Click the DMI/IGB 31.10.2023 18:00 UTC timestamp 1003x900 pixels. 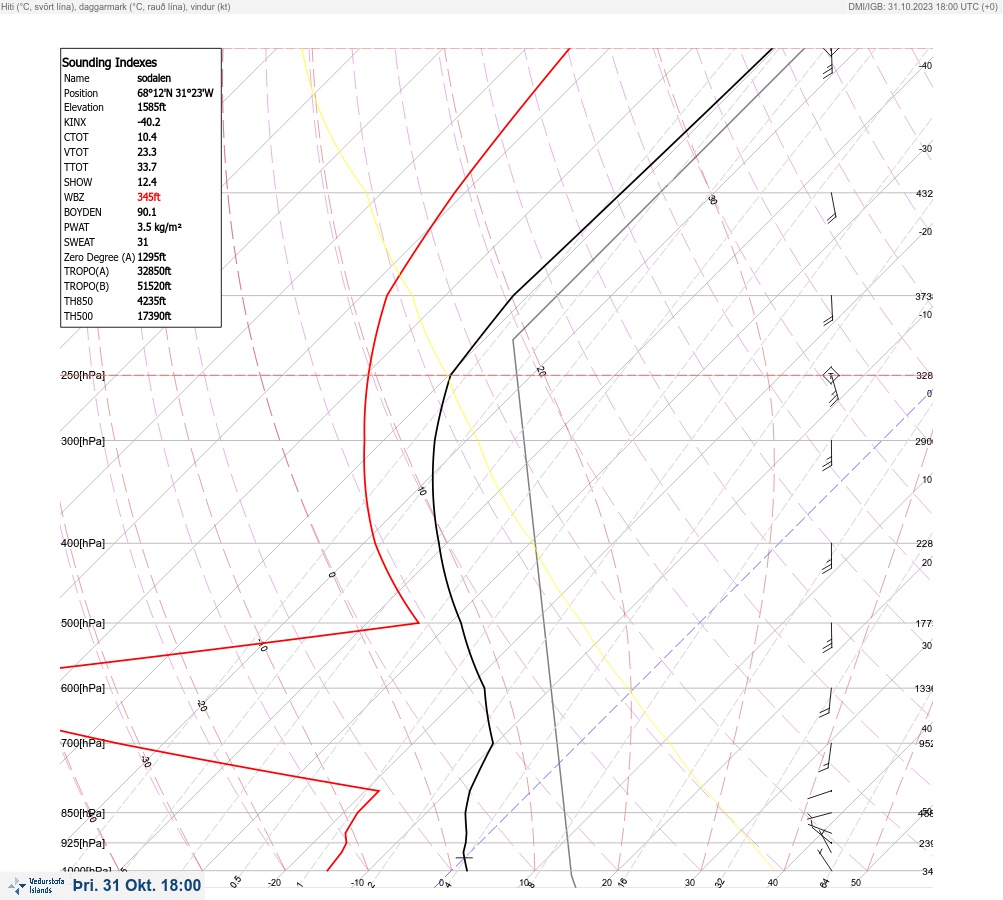(x=922, y=6)
